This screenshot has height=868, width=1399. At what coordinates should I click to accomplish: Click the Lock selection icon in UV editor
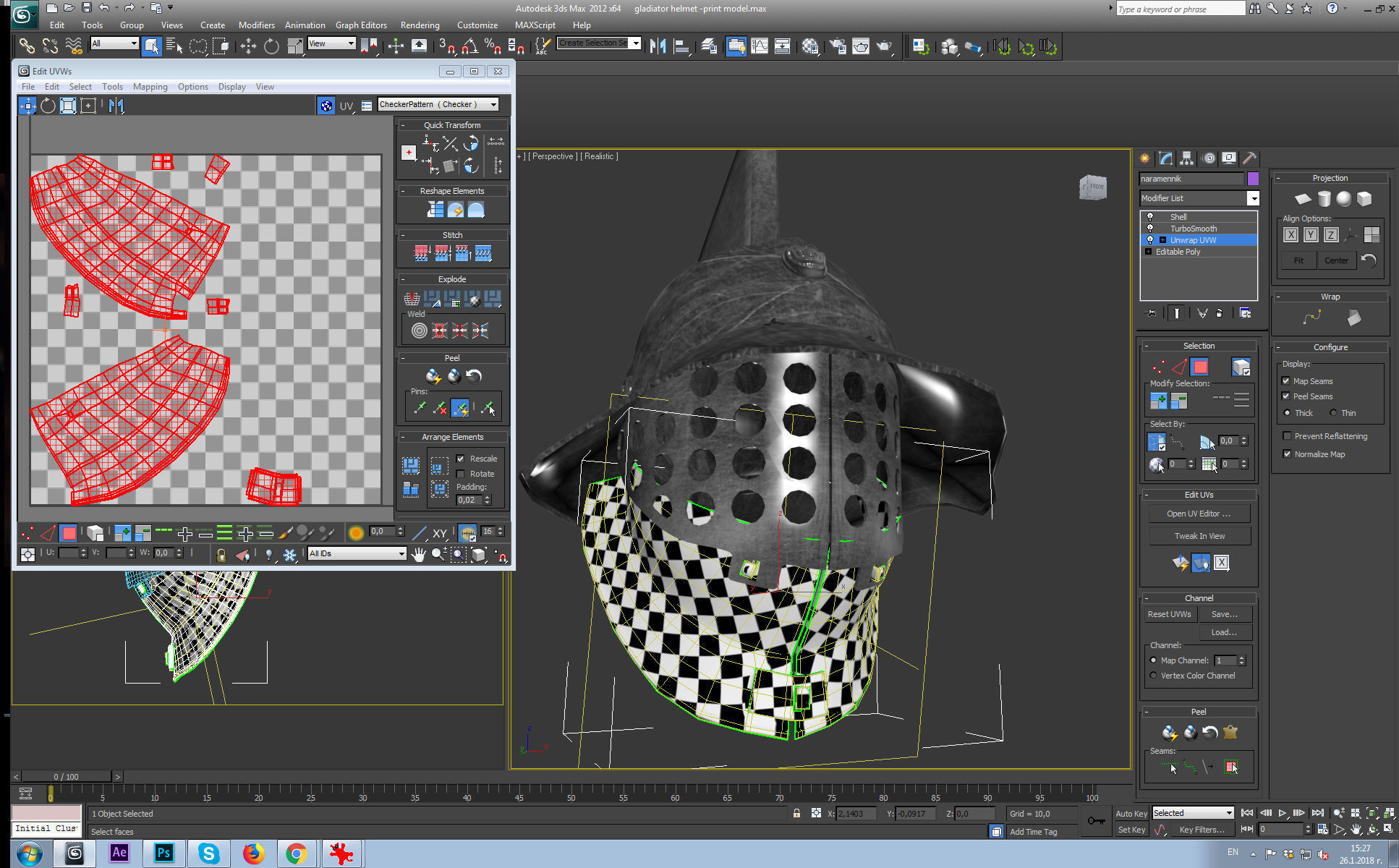pyautogui.click(x=221, y=555)
